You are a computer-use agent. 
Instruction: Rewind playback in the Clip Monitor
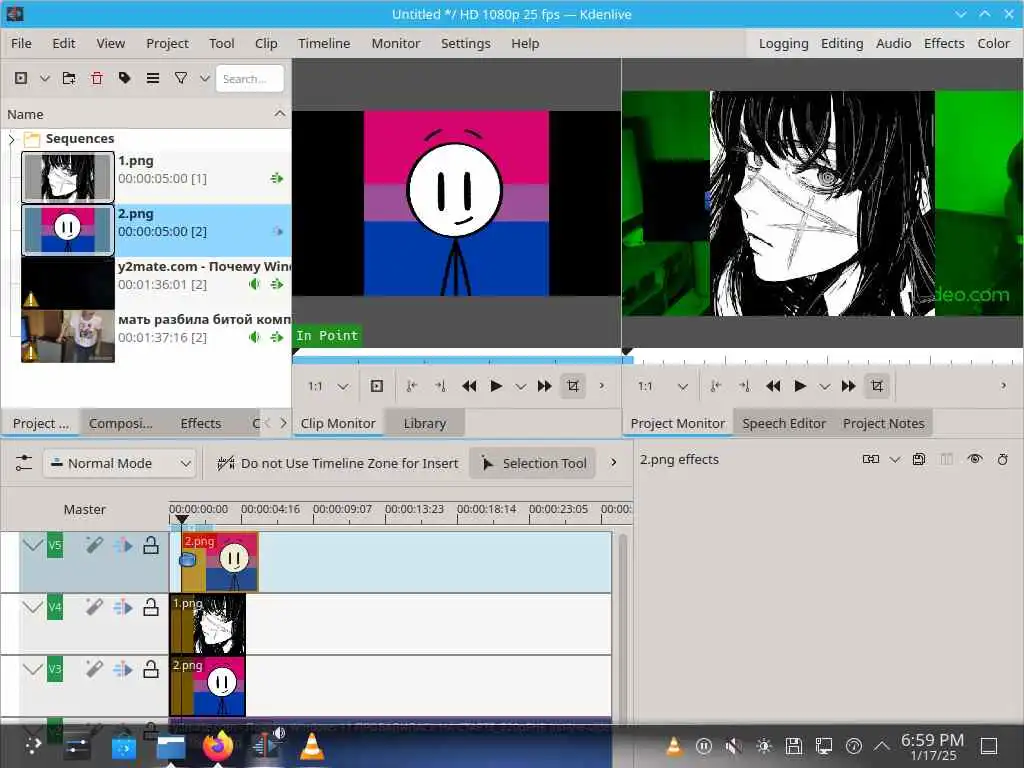[469, 386]
